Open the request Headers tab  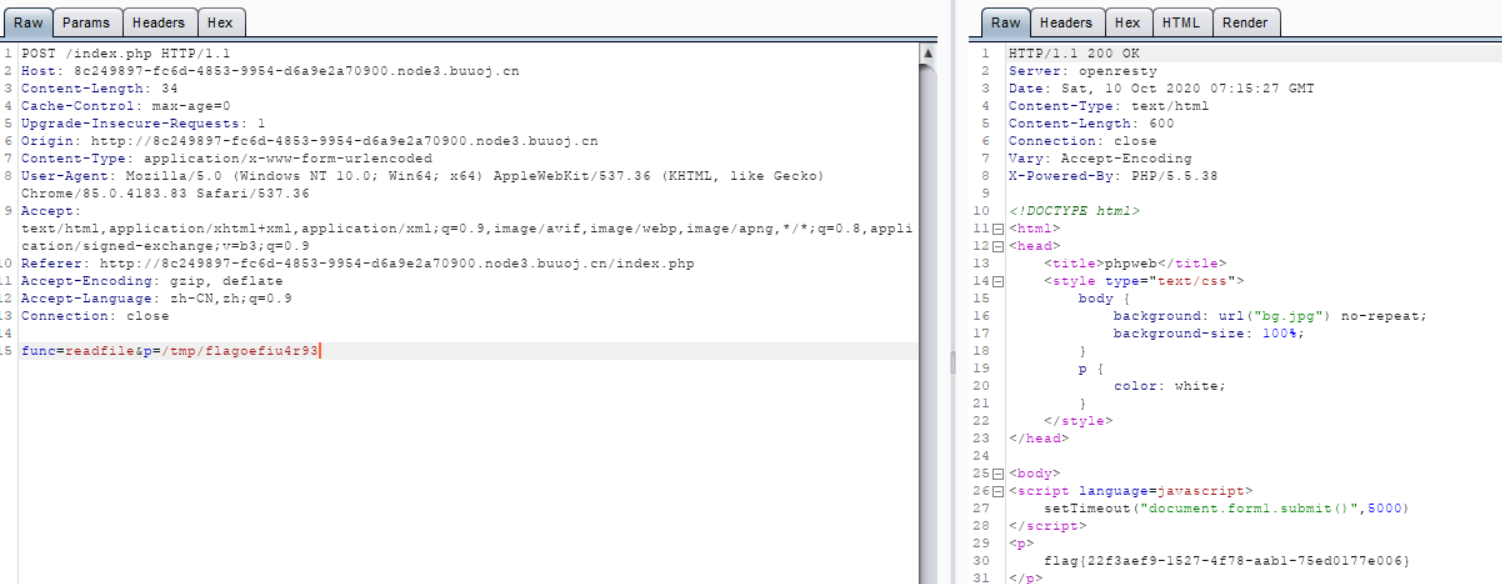click(x=159, y=22)
